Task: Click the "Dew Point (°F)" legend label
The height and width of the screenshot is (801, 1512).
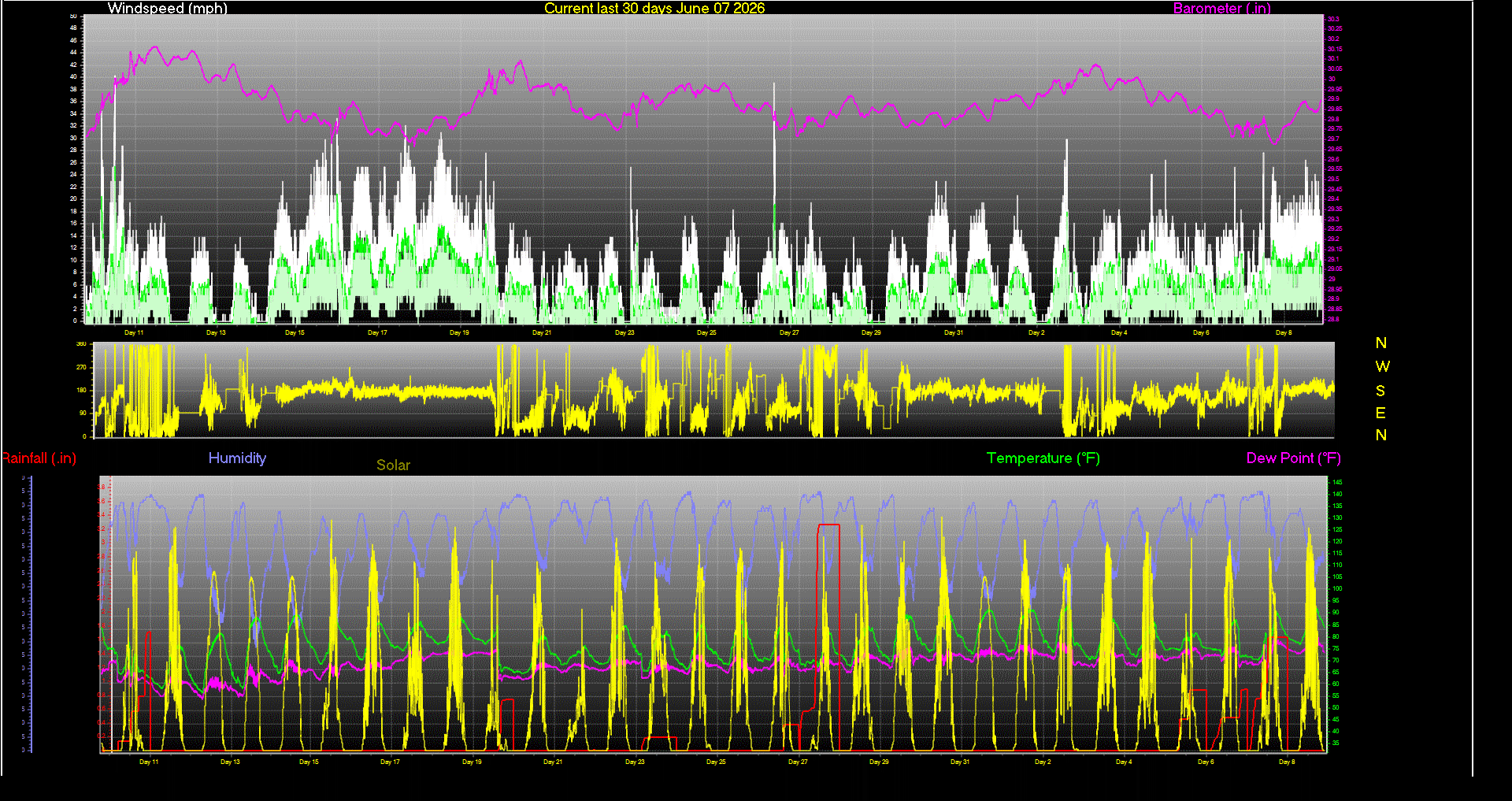Action: click(1294, 458)
